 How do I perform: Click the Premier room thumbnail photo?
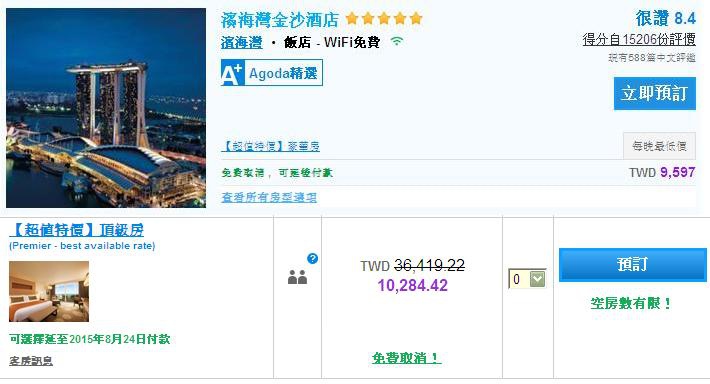coord(49,291)
